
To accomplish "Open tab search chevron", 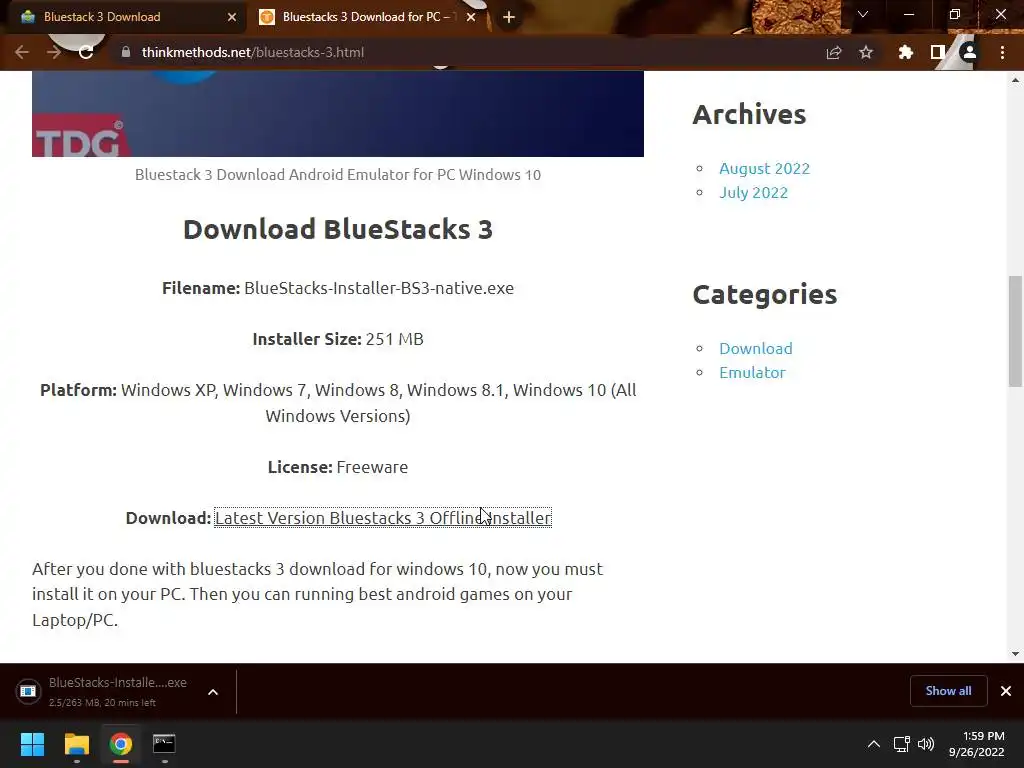I will click(863, 14).
